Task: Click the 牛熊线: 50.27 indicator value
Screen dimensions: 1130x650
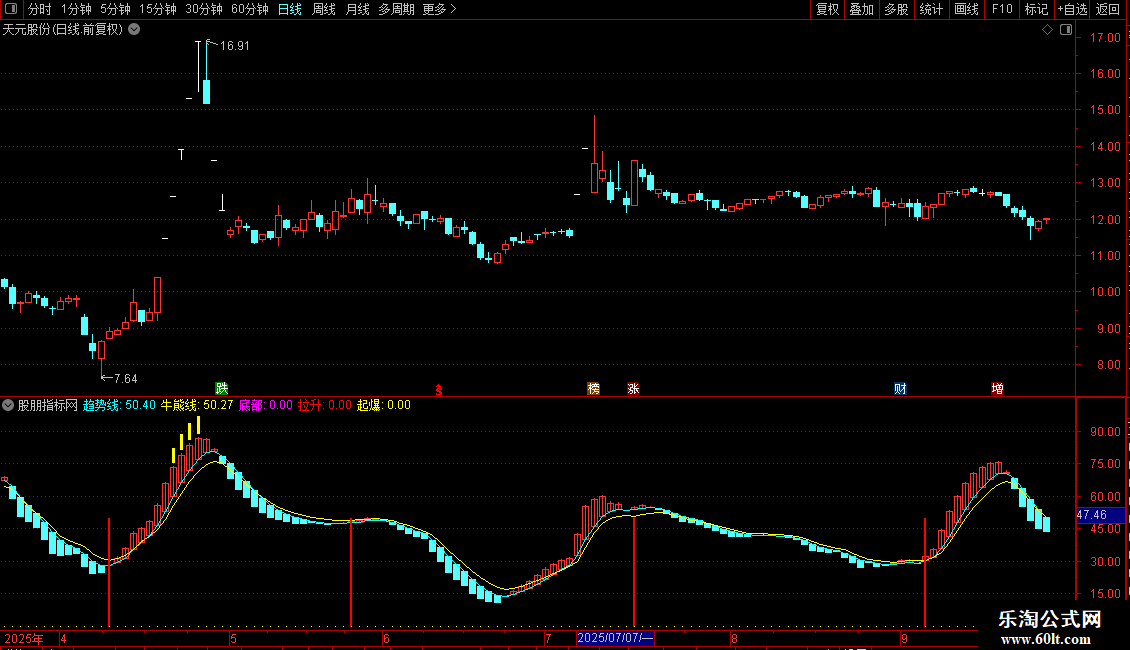Action: pos(197,405)
